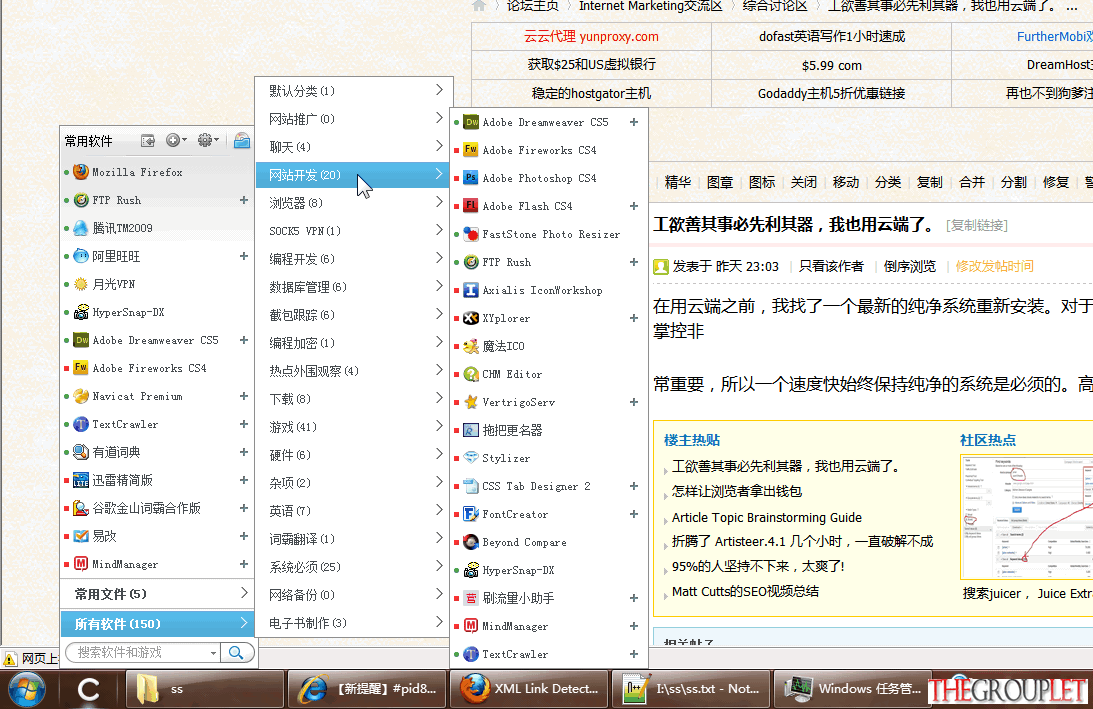1093x709 pixels.
Task: Open the 社区热点 thumbnail image
Action: click(1026, 517)
